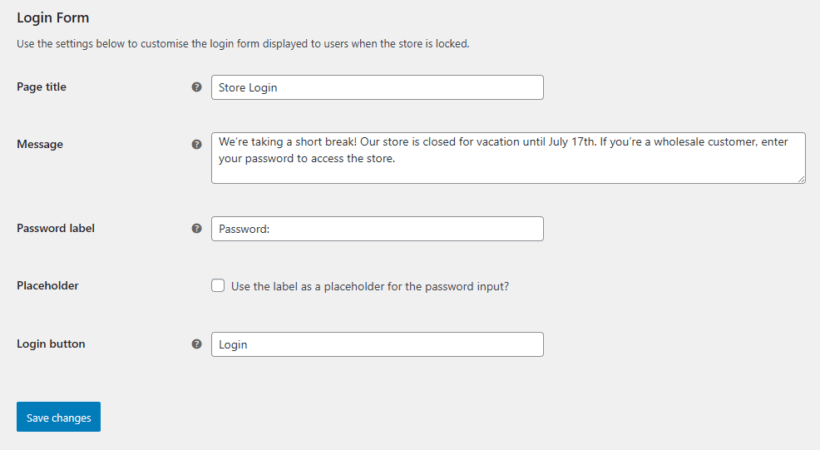Focus the Page title input containing 'Store Login'
Image resolution: width=820 pixels, height=450 pixels.
point(377,87)
